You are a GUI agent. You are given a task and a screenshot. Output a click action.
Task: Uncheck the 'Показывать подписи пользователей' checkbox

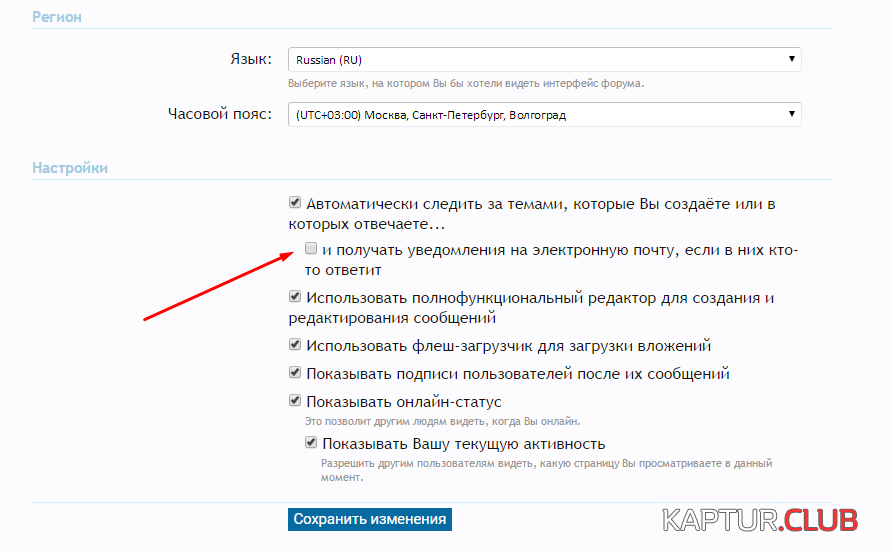tap(295, 373)
